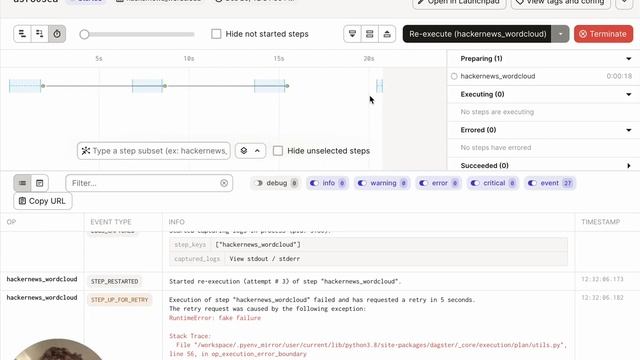Click timestamp 12:32:06.182
The width and height of the screenshot is (640, 360).
pyautogui.click(x=602, y=298)
